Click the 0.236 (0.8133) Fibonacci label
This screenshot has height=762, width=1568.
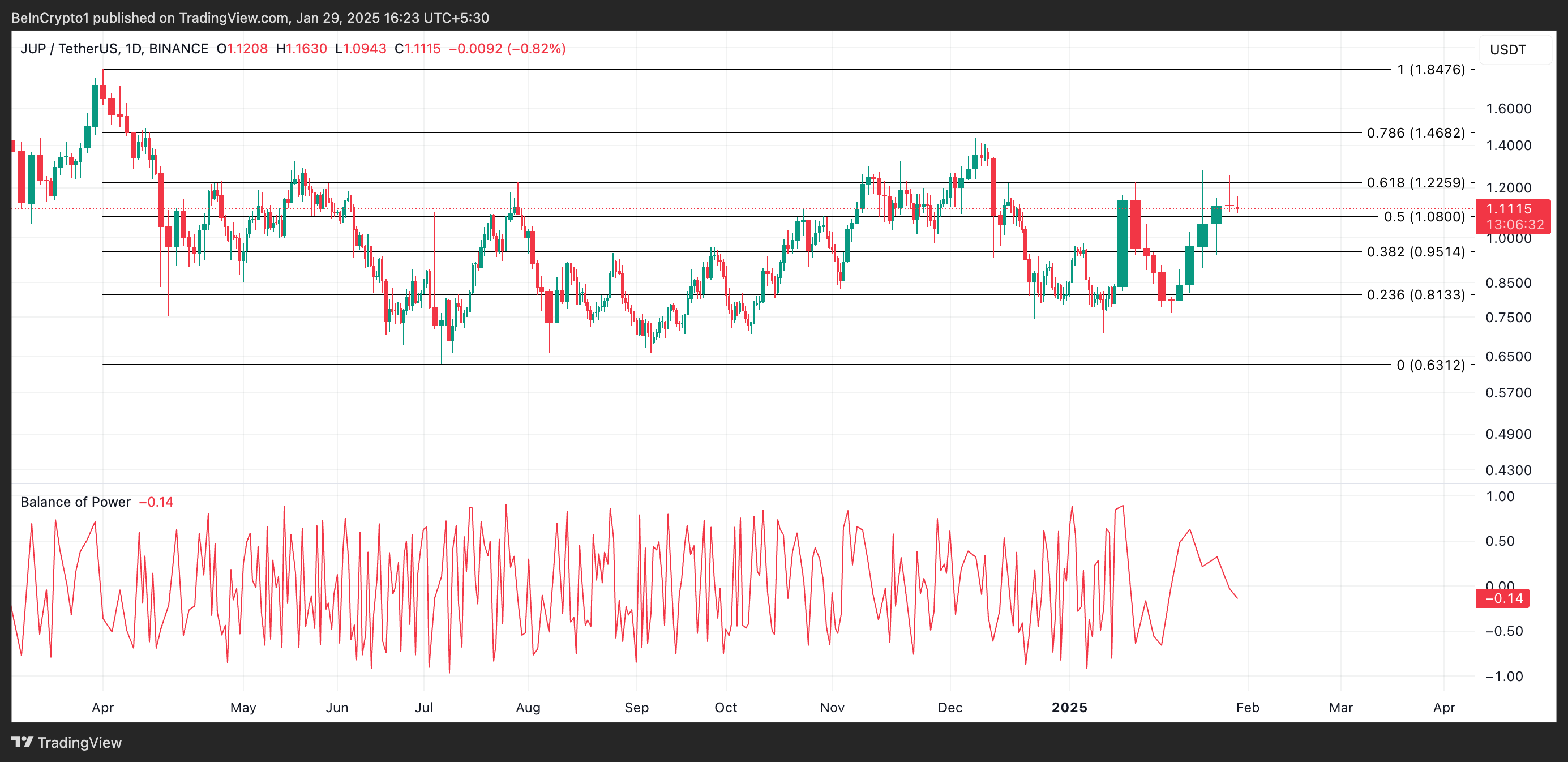pos(1415,294)
